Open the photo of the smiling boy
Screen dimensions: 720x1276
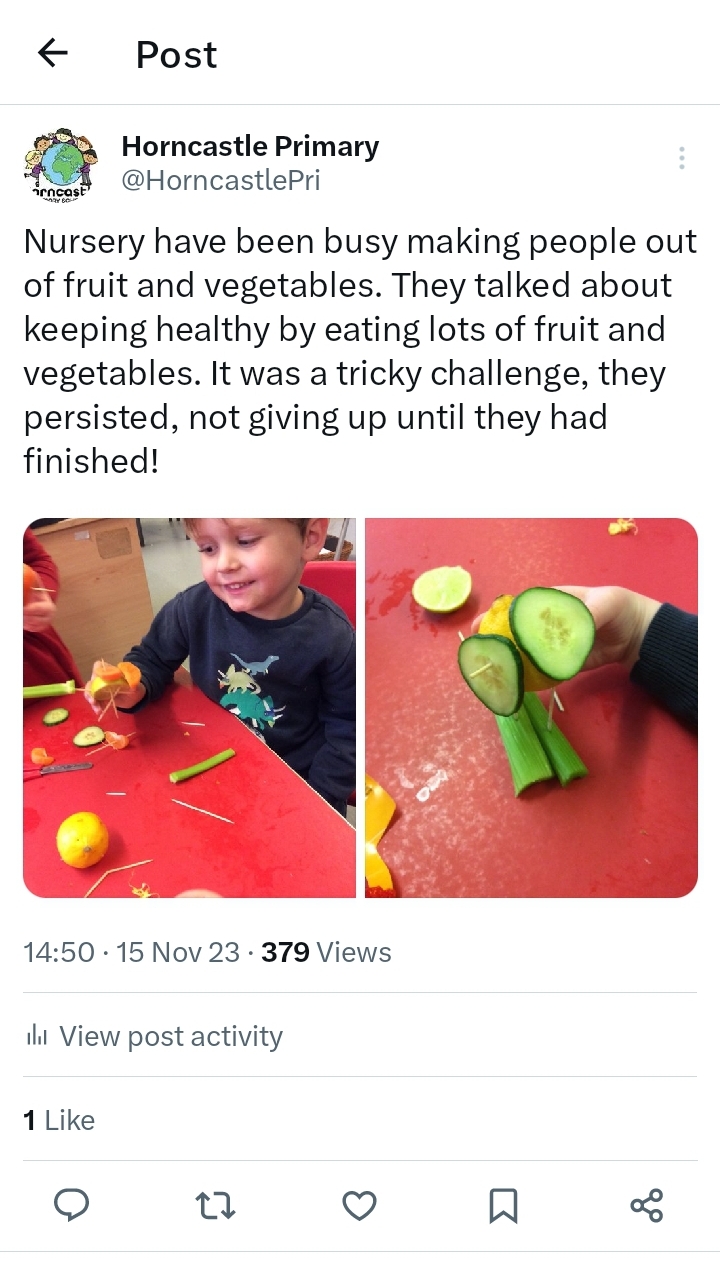point(189,708)
